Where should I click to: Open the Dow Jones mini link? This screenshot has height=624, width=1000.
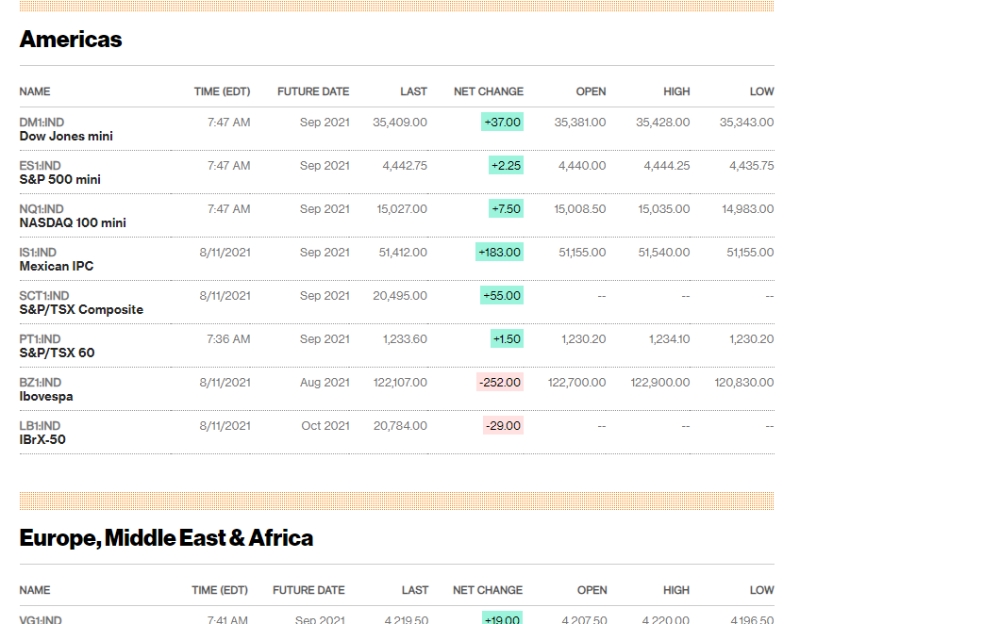click(66, 136)
